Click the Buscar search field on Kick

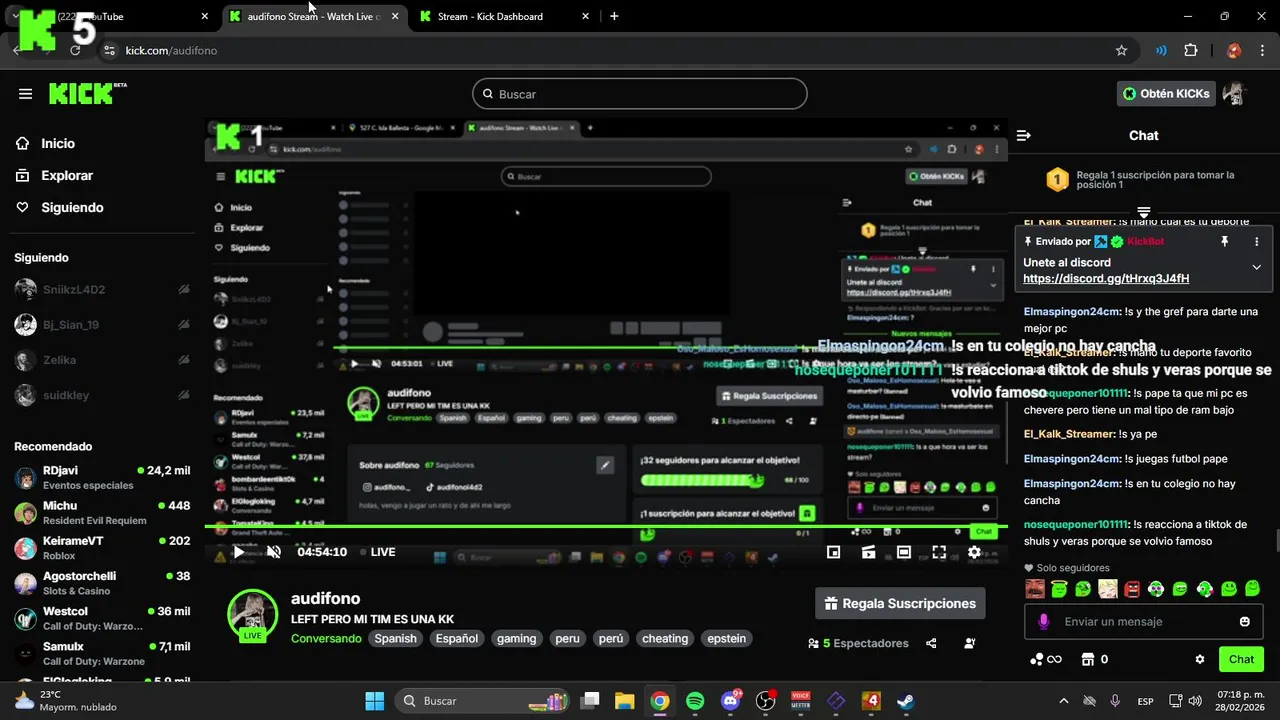[640, 94]
